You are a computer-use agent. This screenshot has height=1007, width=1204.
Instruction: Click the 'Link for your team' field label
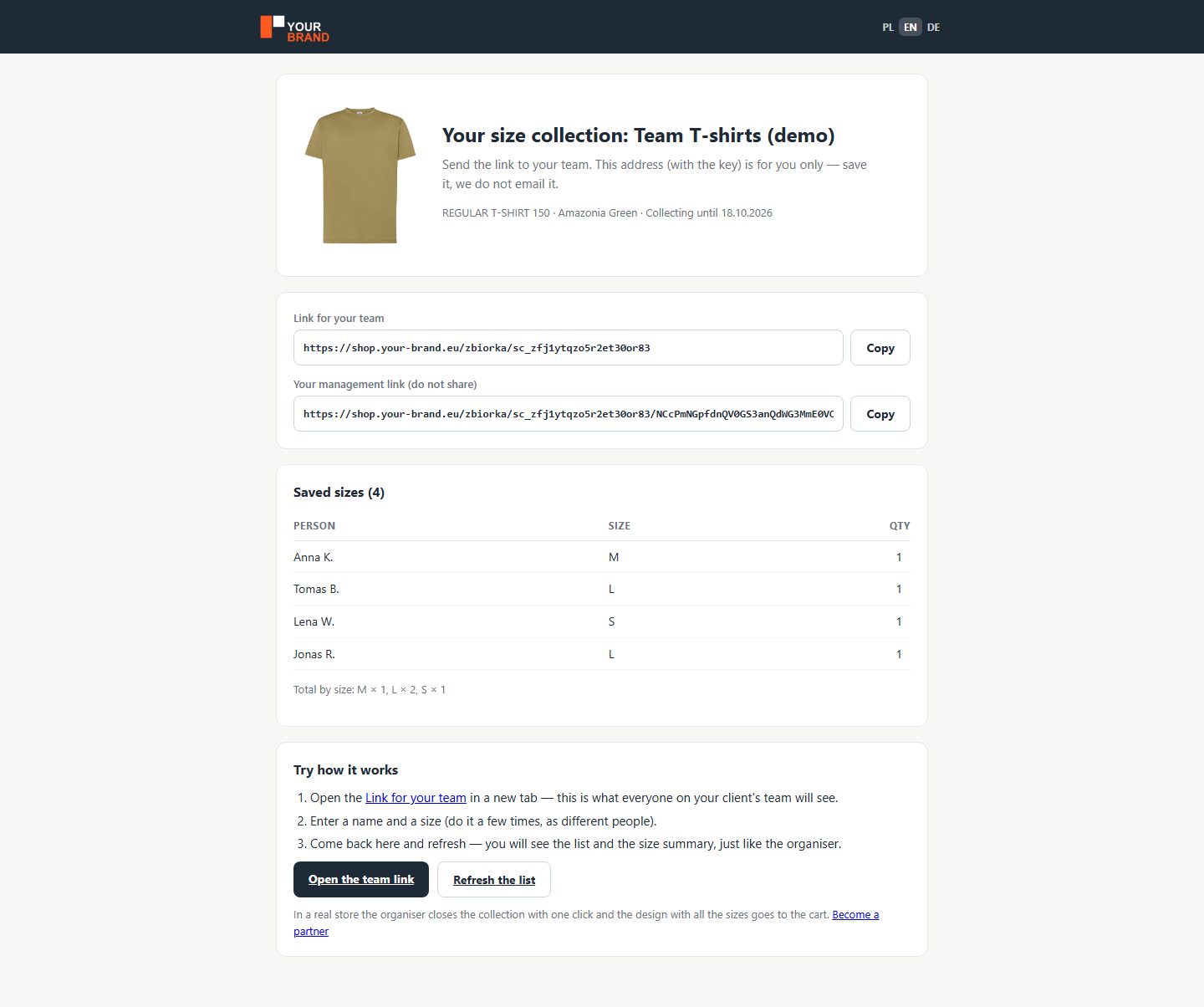(339, 319)
